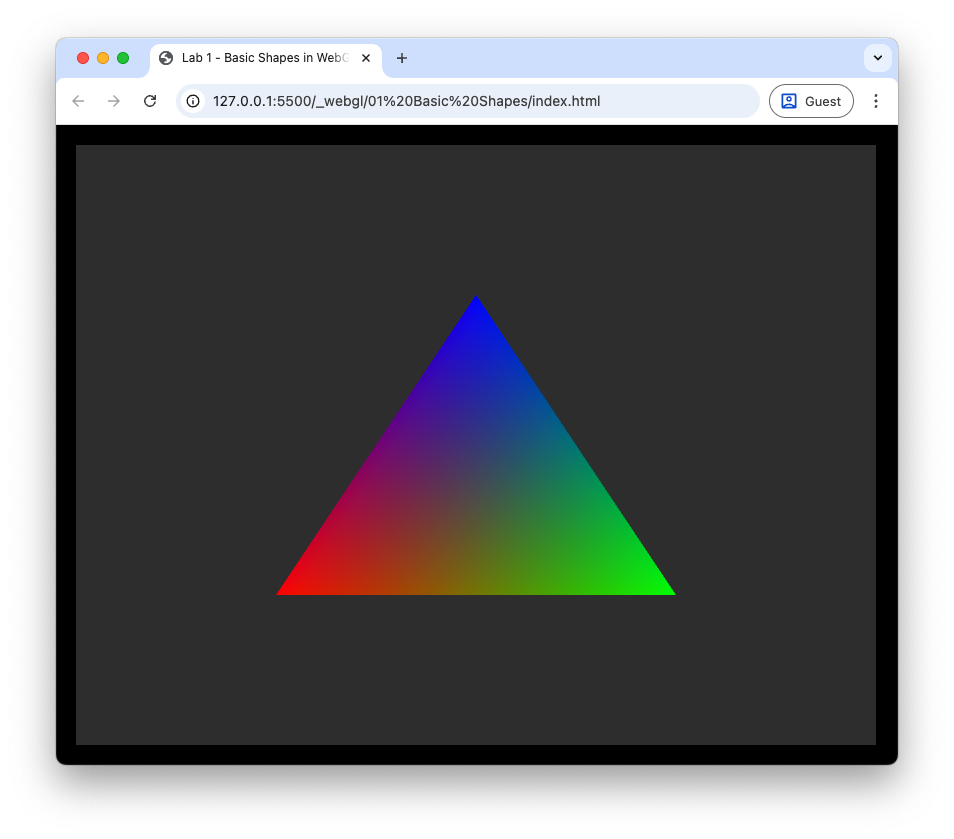Click the center of the gradient triangle
Viewport: 954px width, 839px height.
[x=476, y=495]
